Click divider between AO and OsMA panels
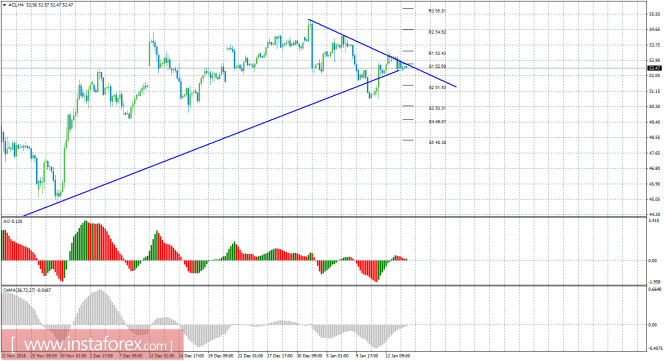 (324, 285)
